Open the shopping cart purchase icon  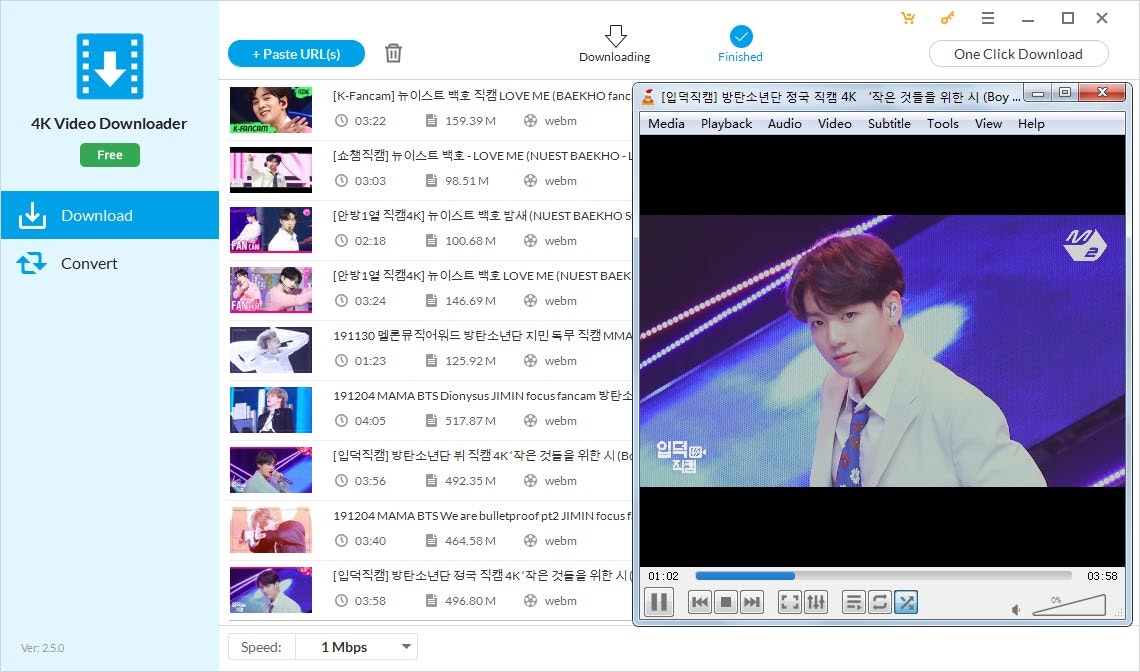(x=908, y=17)
